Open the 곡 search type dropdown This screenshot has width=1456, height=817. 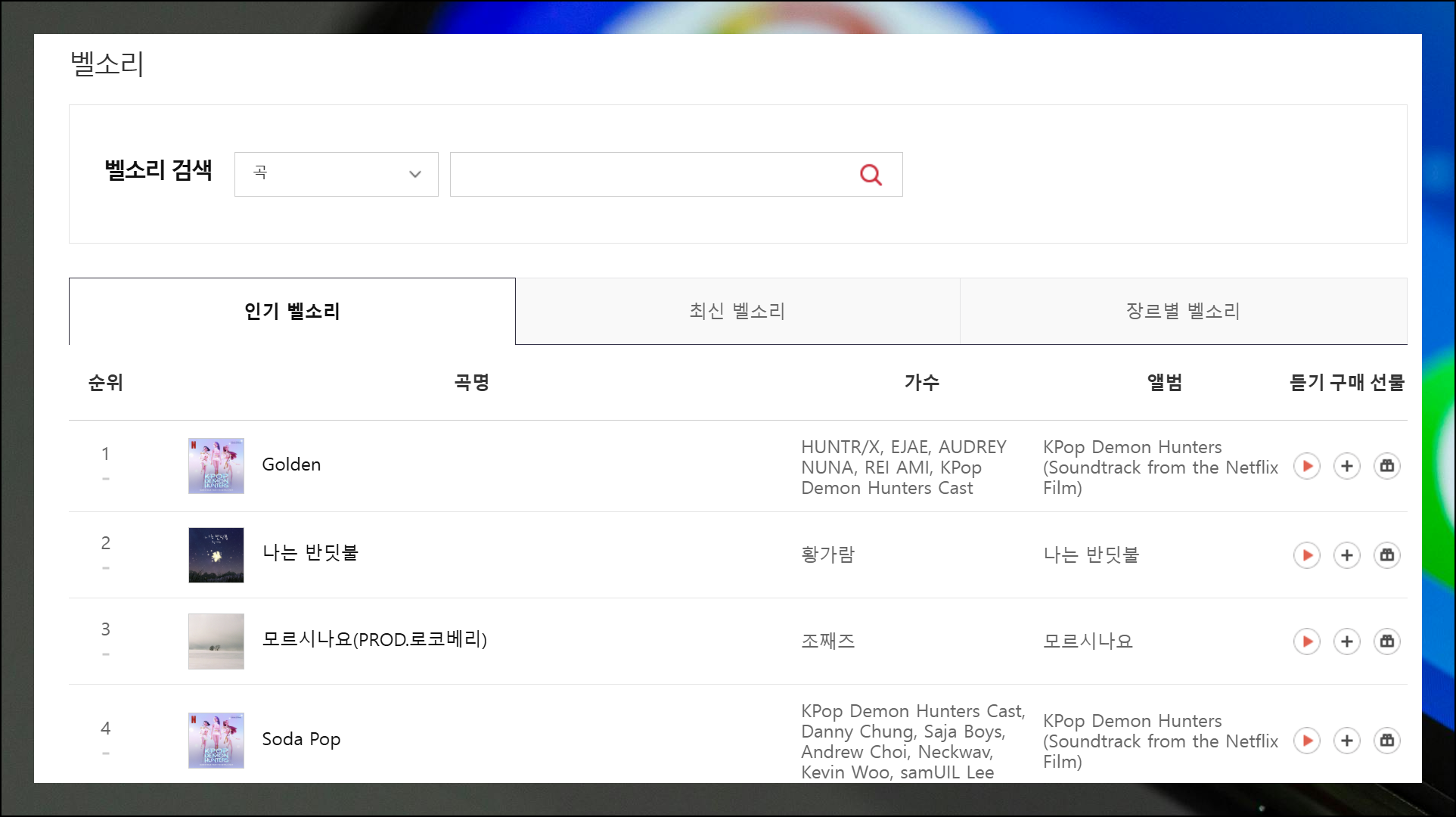point(336,174)
